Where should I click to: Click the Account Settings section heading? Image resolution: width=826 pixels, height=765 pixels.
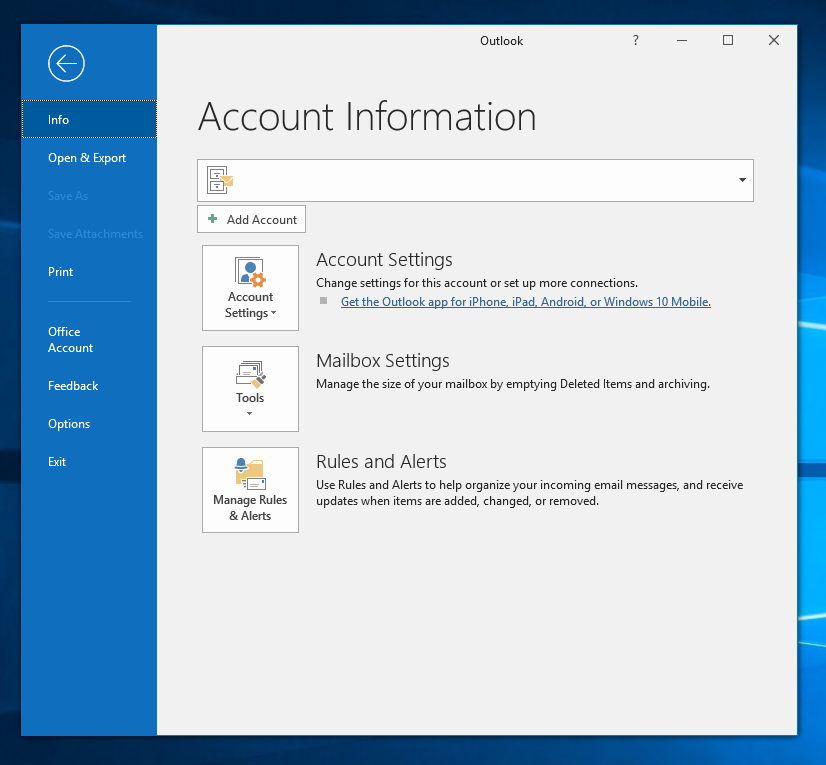pyautogui.click(x=385, y=260)
